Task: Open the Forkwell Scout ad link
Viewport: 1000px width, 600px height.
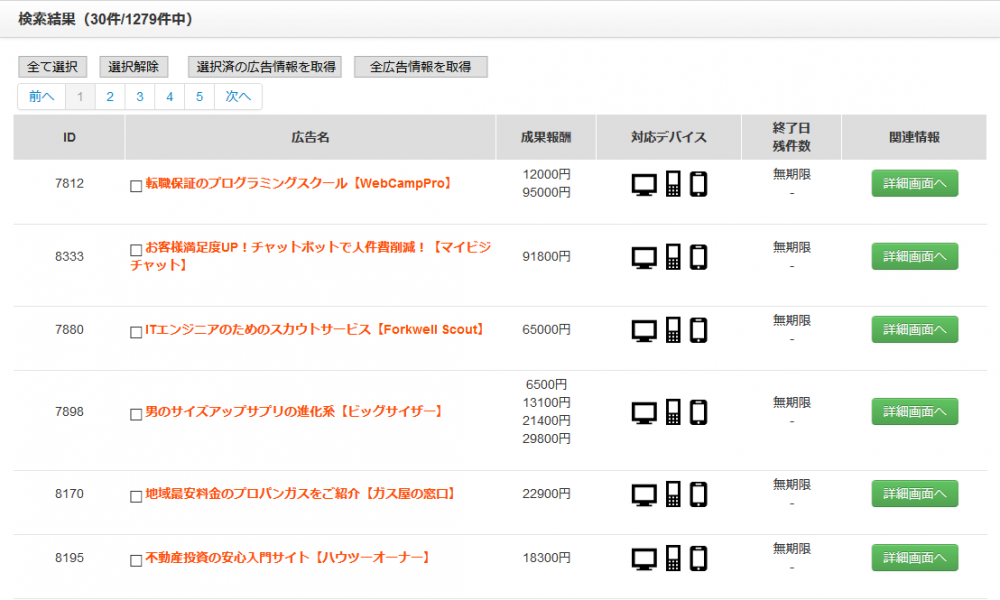Action: point(315,330)
